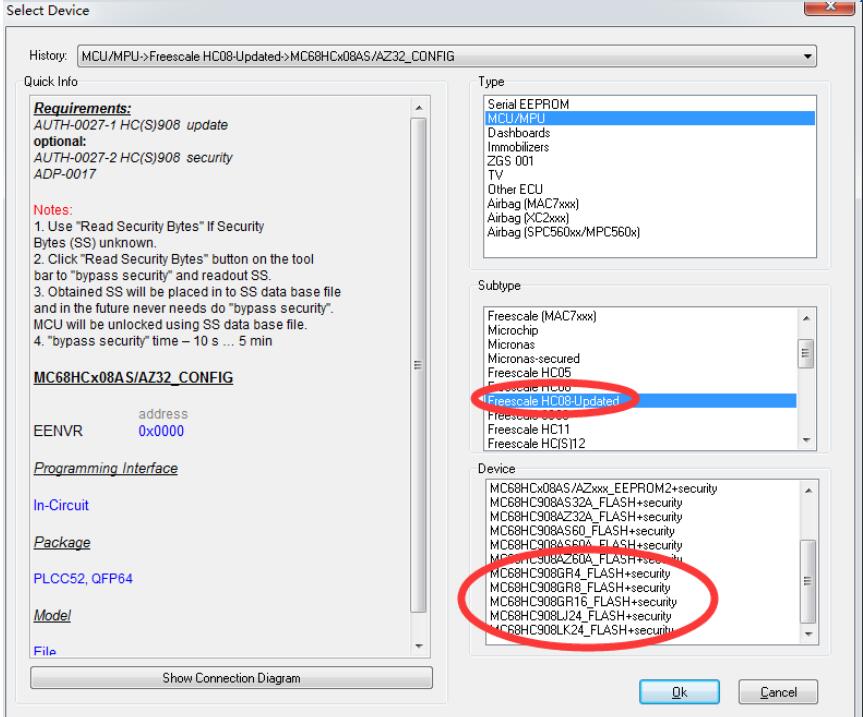The image size is (863, 717).
Task: Select TV in Type list
Action: [x=649, y=175]
